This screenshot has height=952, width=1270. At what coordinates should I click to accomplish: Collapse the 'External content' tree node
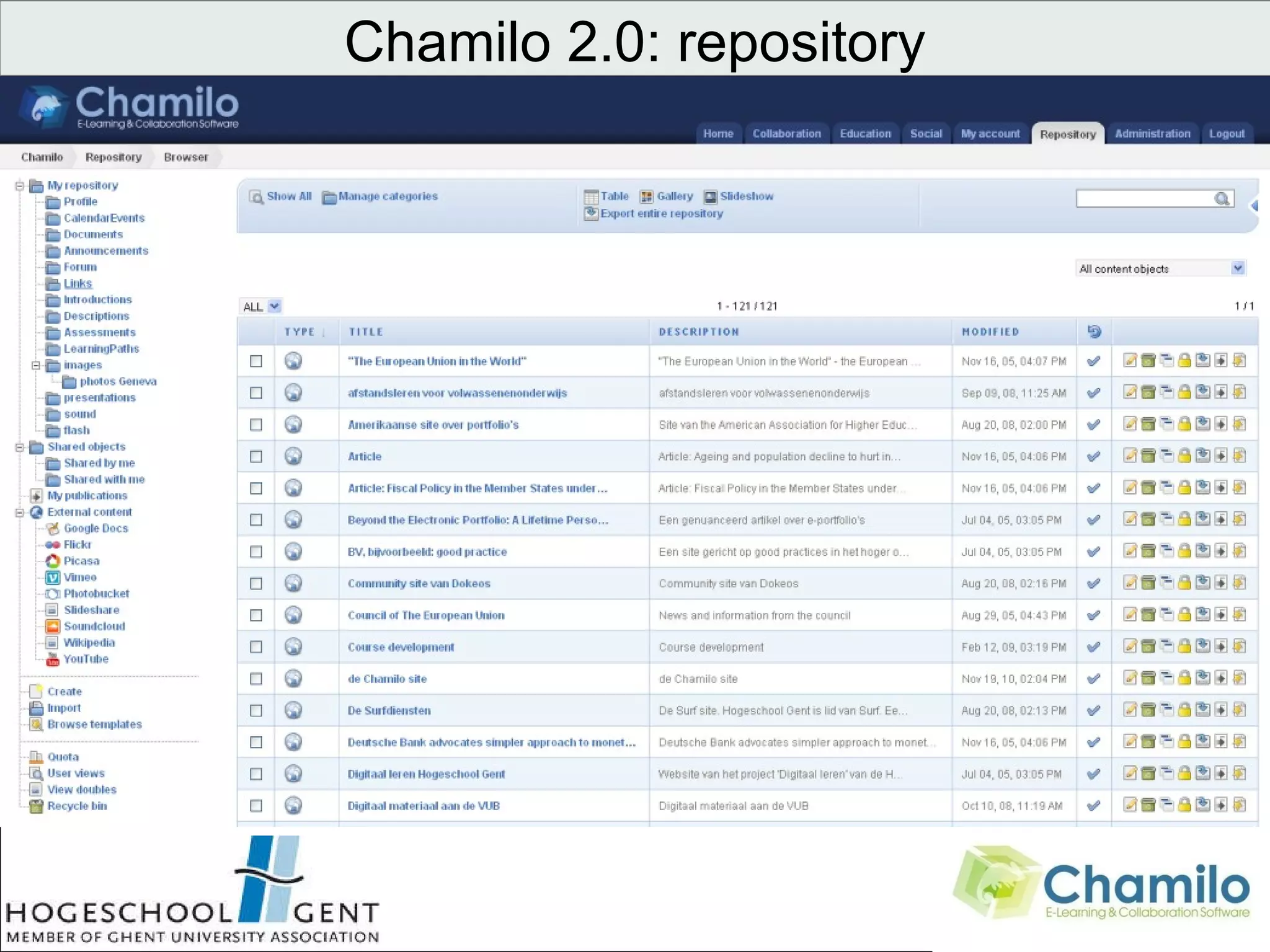pos(20,512)
